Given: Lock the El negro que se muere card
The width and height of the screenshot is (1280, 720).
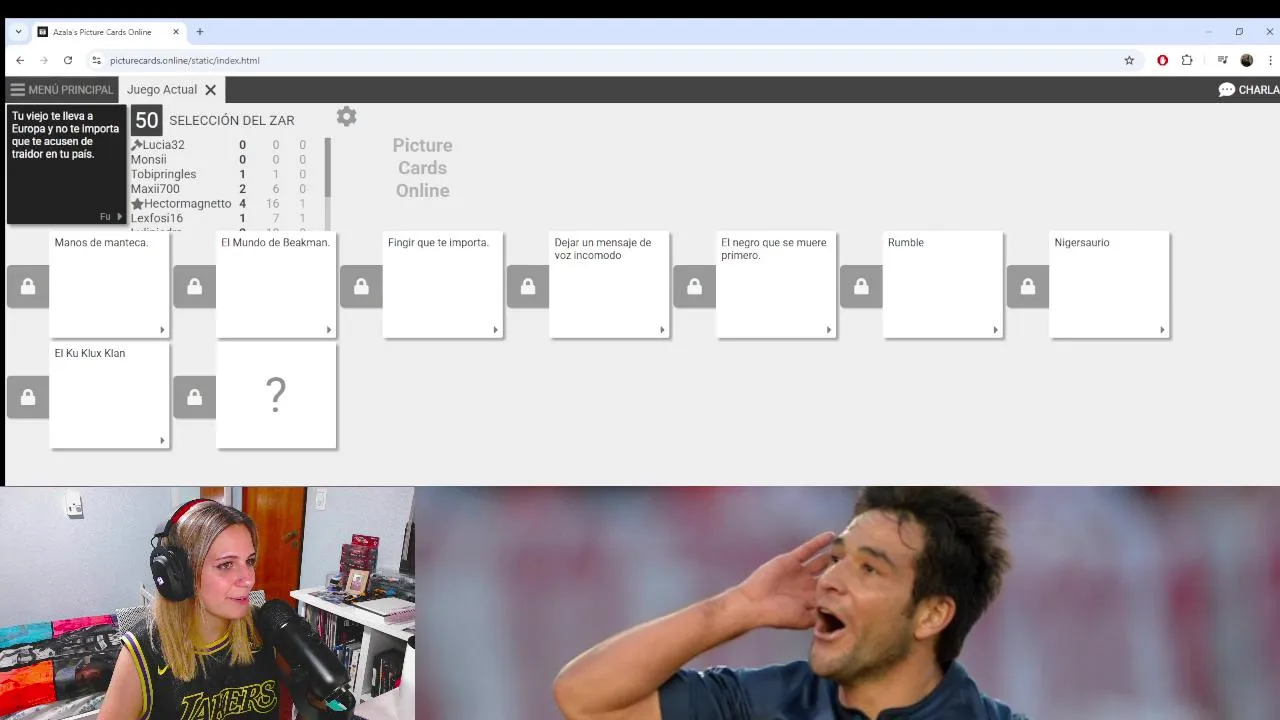Looking at the screenshot, I should point(695,287).
